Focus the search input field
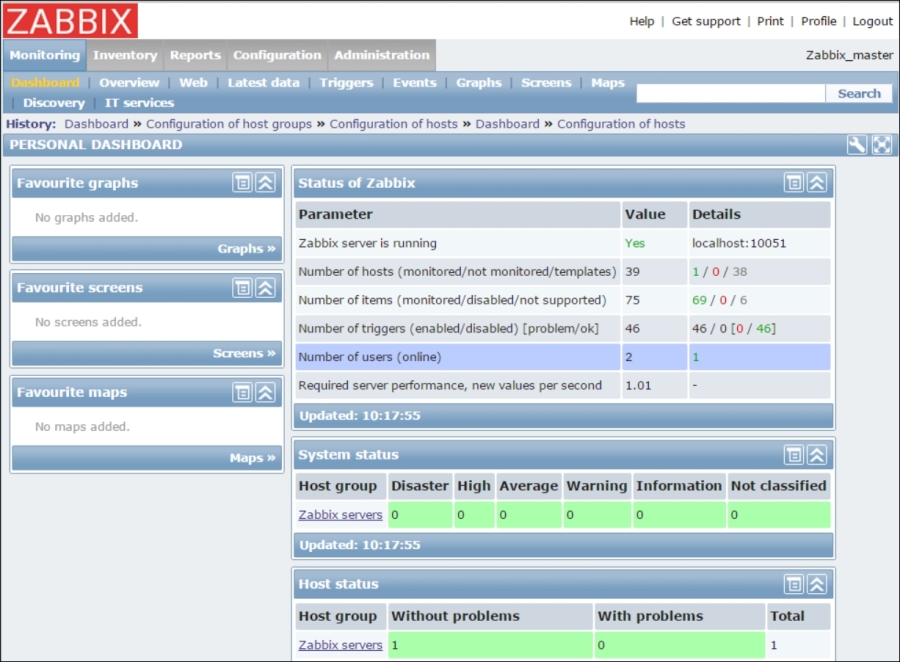Viewport: 900px width, 662px height. click(731, 93)
